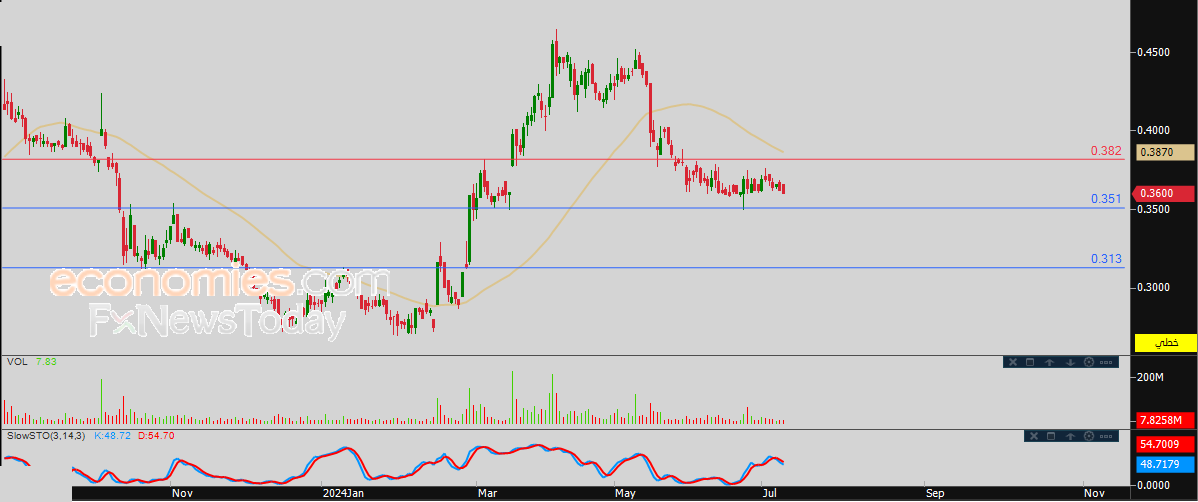
Task: Click the 0.3000 price axis label
Action: coord(1154,287)
